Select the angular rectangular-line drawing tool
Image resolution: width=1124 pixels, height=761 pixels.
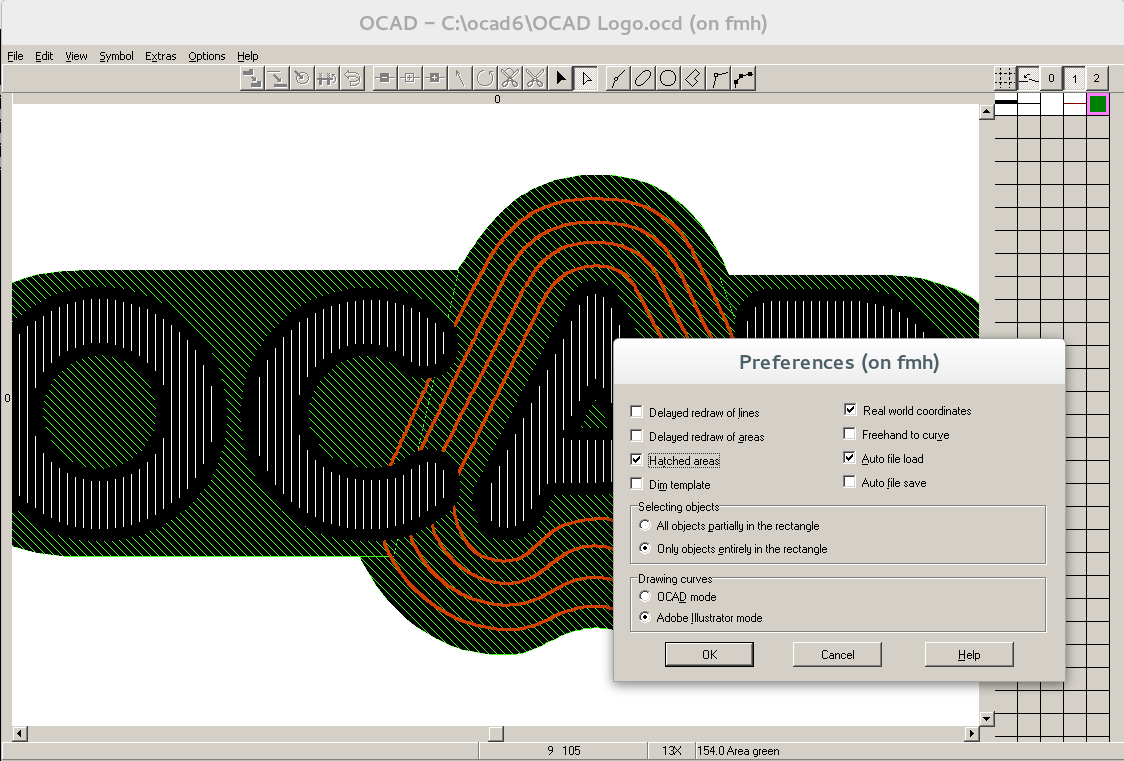click(692, 78)
